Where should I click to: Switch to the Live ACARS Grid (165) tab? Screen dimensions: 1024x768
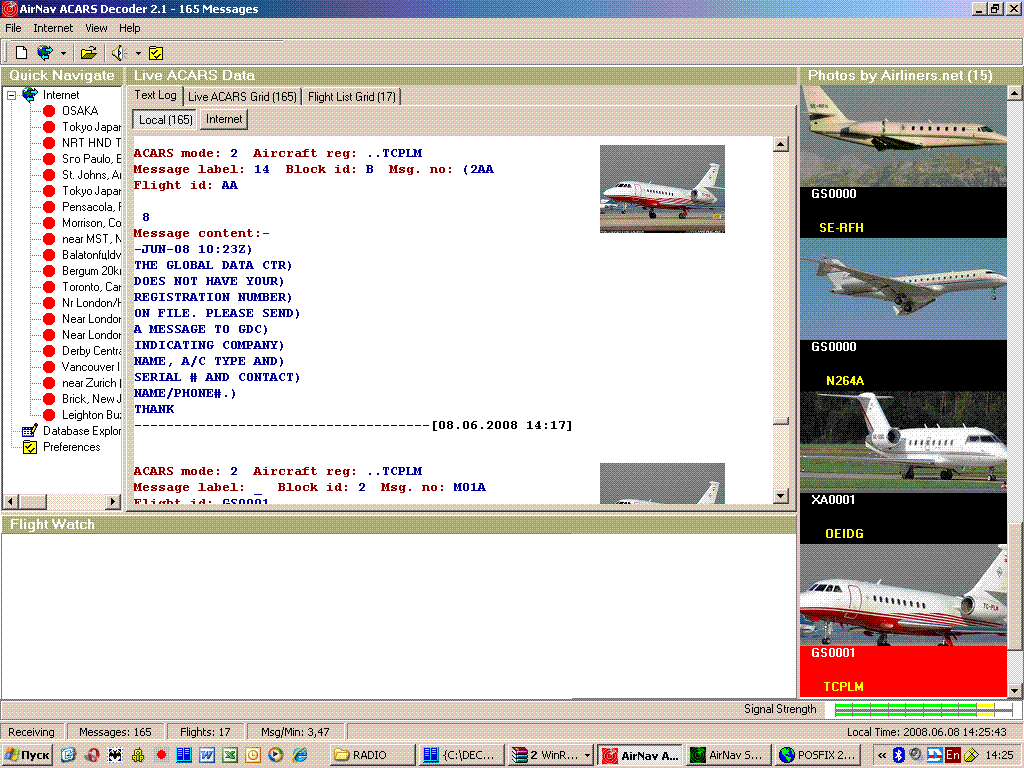click(x=242, y=97)
